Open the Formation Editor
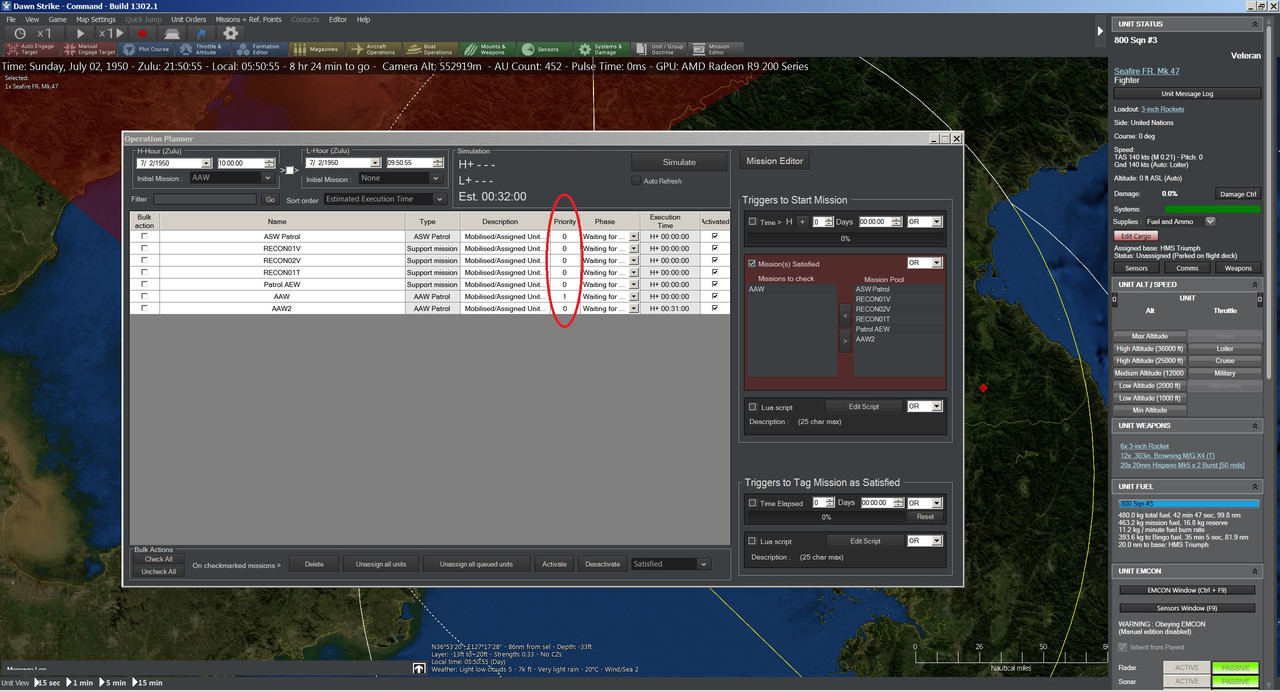The height and width of the screenshot is (692, 1280). pyautogui.click(x=260, y=48)
